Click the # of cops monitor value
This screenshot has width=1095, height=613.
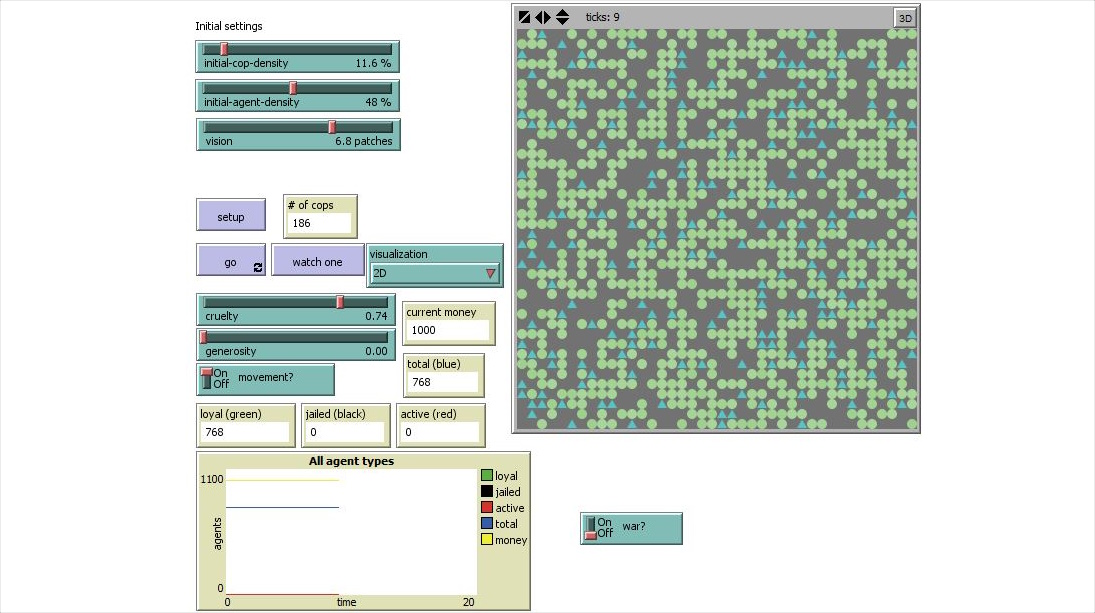tap(319, 223)
